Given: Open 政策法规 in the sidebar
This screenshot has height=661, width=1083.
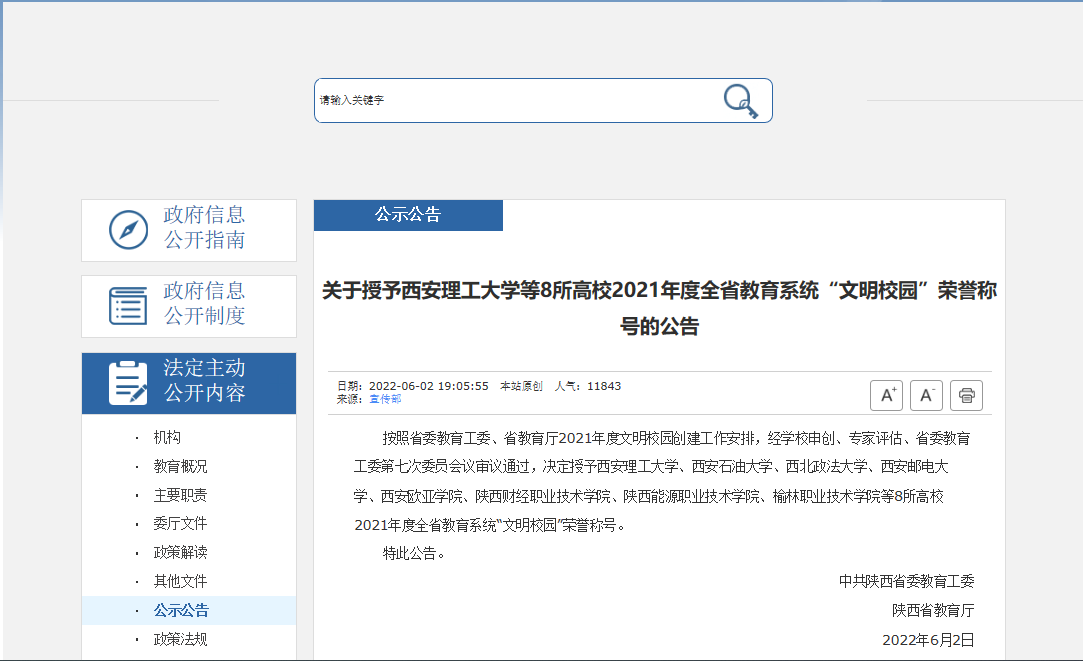Looking at the screenshot, I should (180, 639).
